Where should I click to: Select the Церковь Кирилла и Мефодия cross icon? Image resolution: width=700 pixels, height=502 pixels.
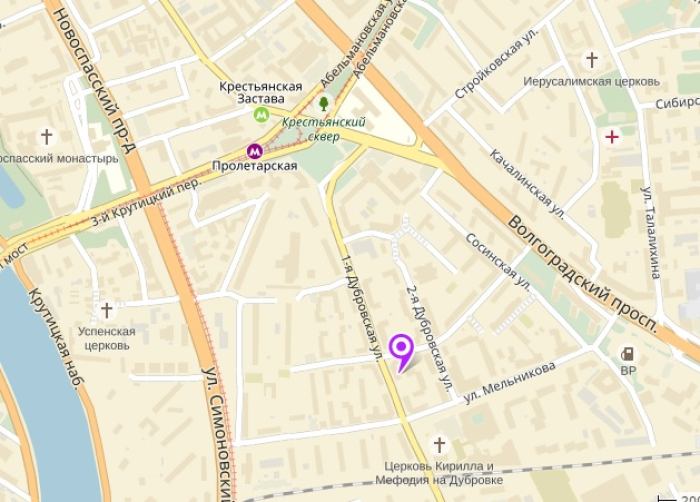pyautogui.click(x=439, y=445)
